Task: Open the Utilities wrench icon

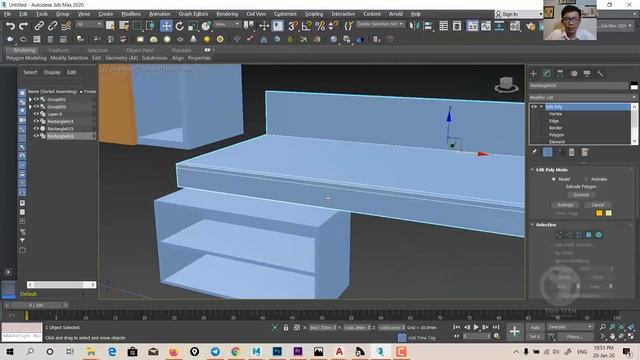Action: point(600,73)
